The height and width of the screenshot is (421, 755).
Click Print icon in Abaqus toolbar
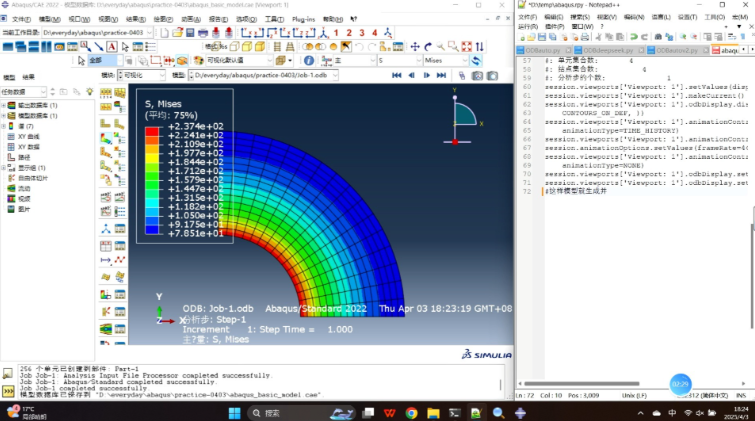(203, 33)
